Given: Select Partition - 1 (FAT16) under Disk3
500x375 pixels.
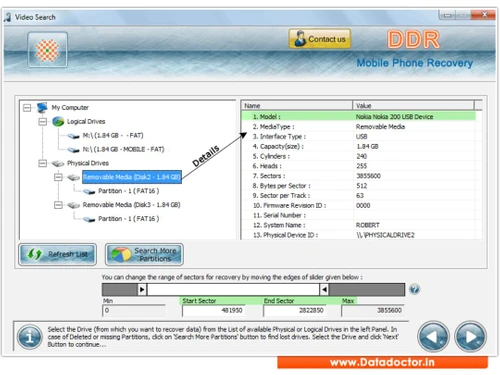Looking at the screenshot, I should click(x=129, y=219).
